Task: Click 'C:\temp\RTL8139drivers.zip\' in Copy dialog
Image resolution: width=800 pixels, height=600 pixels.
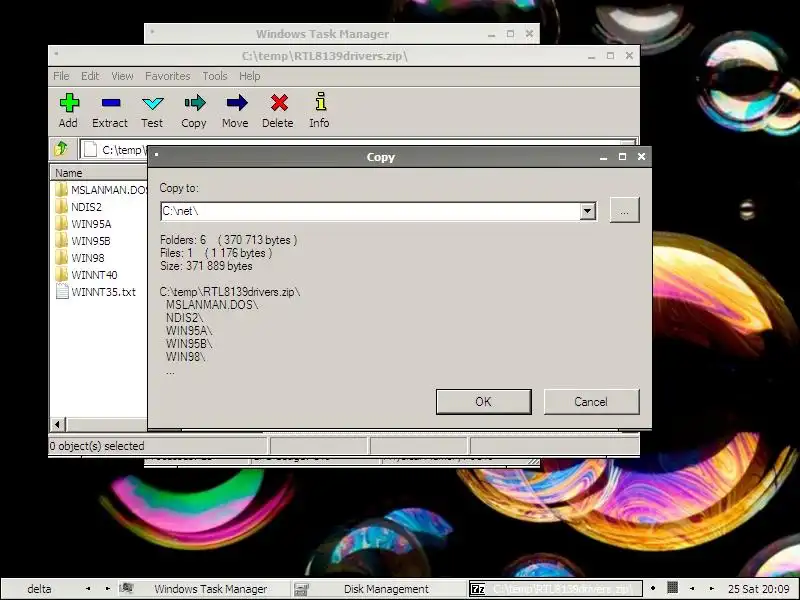Action: coord(230,292)
